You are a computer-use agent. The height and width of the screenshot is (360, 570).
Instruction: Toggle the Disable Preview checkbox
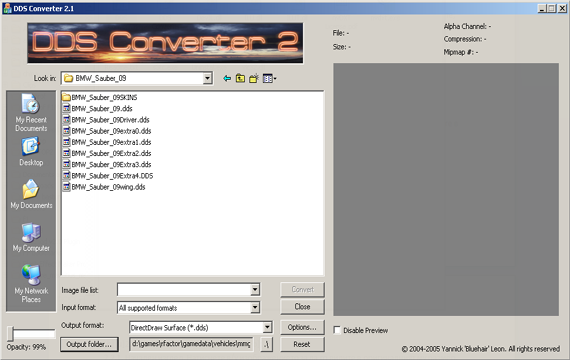(x=337, y=330)
